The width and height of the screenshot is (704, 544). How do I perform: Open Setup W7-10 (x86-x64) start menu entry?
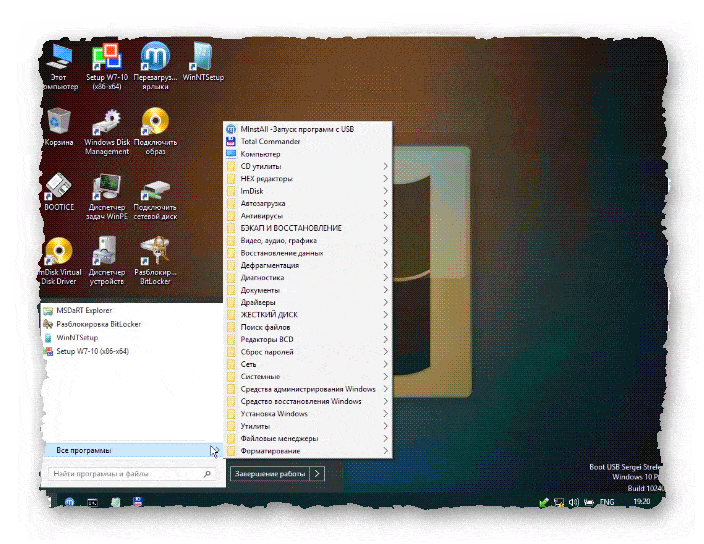[132, 351]
